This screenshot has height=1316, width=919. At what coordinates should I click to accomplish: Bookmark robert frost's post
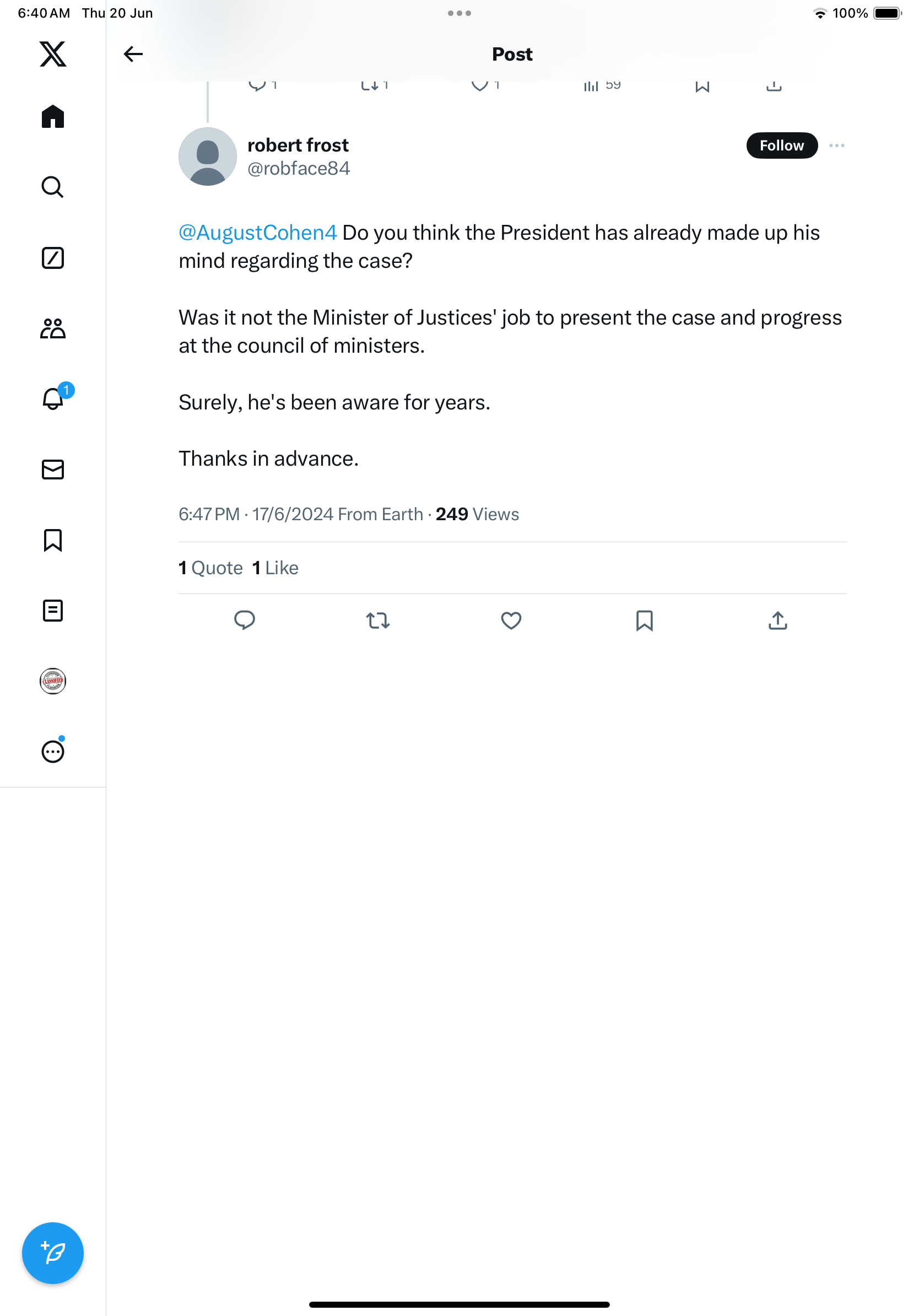[644, 620]
